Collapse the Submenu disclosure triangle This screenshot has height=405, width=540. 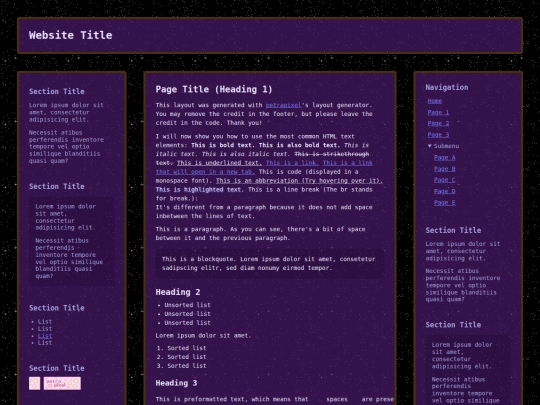pyautogui.click(x=429, y=146)
